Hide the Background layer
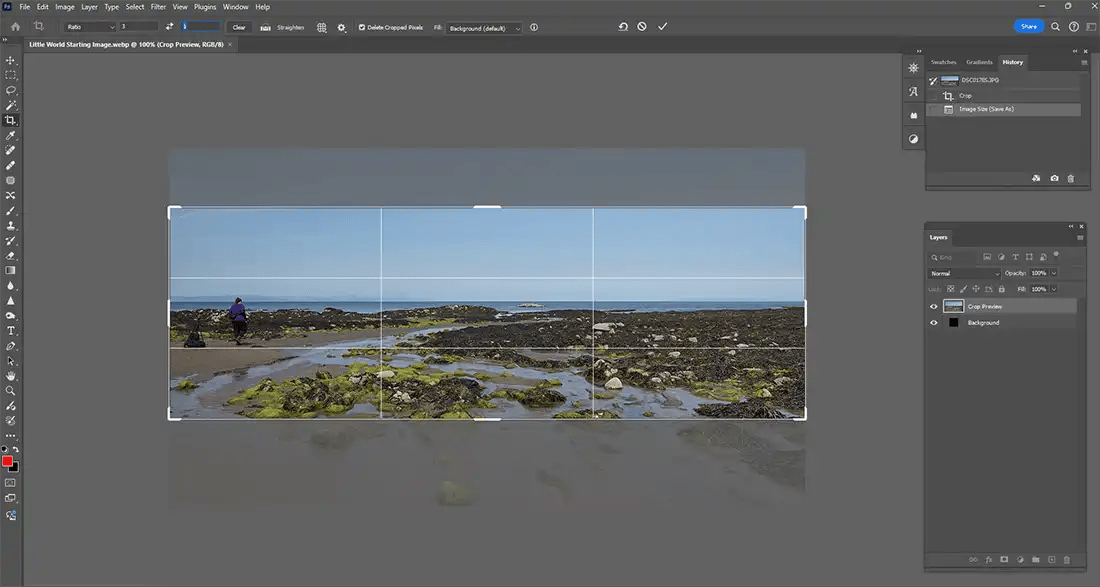The width and height of the screenshot is (1100, 587). pyautogui.click(x=934, y=323)
